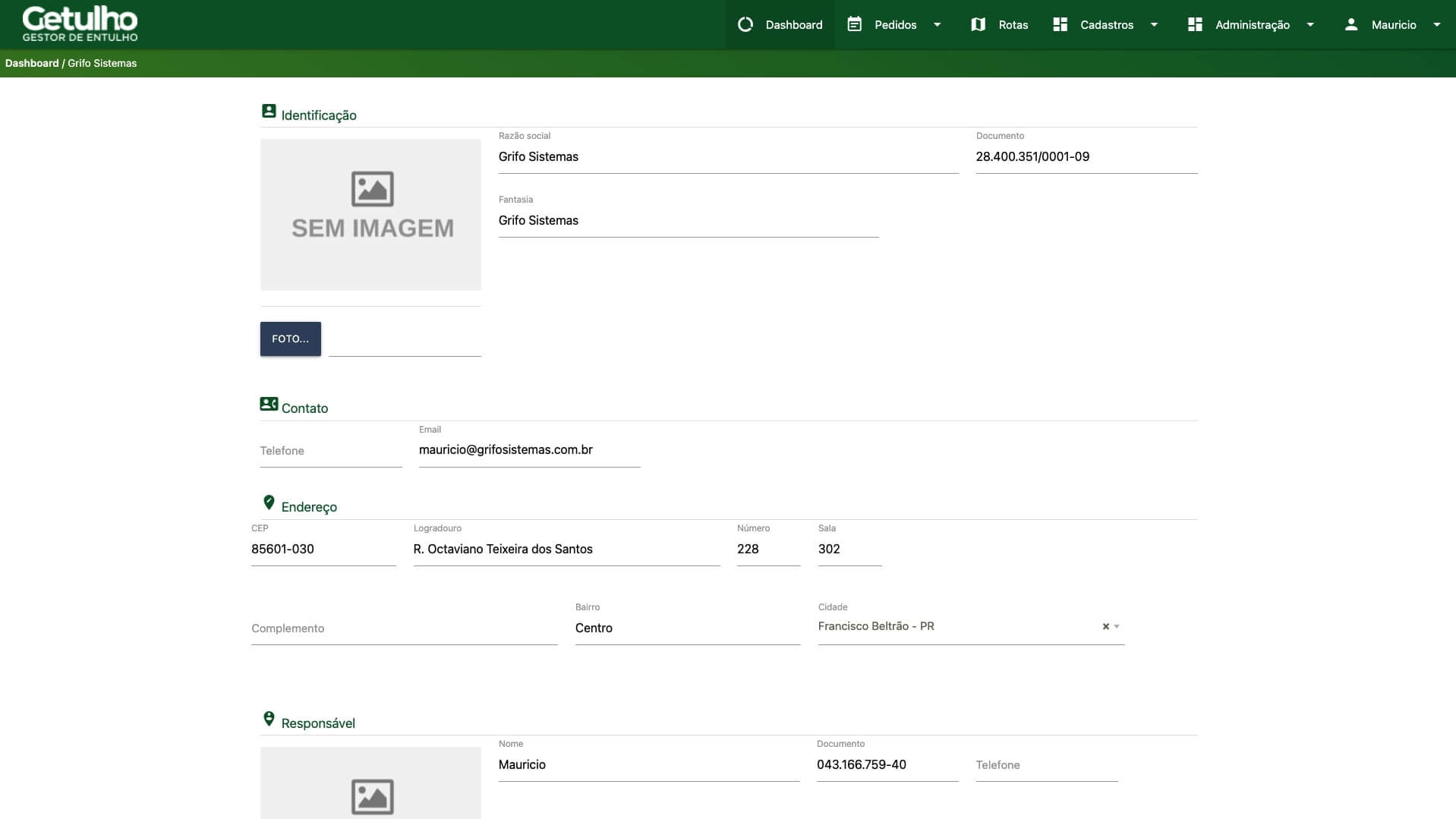Click the CEP field
This screenshot has height=819, width=1456.
(x=323, y=549)
